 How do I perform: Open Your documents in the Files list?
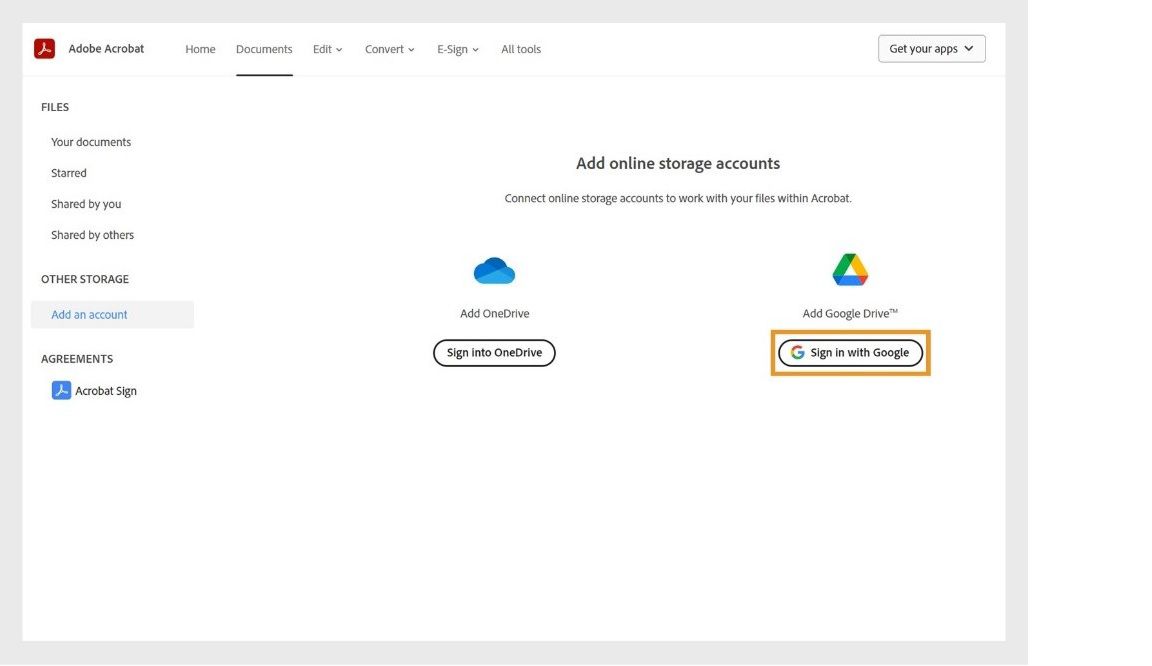click(90, 141)
